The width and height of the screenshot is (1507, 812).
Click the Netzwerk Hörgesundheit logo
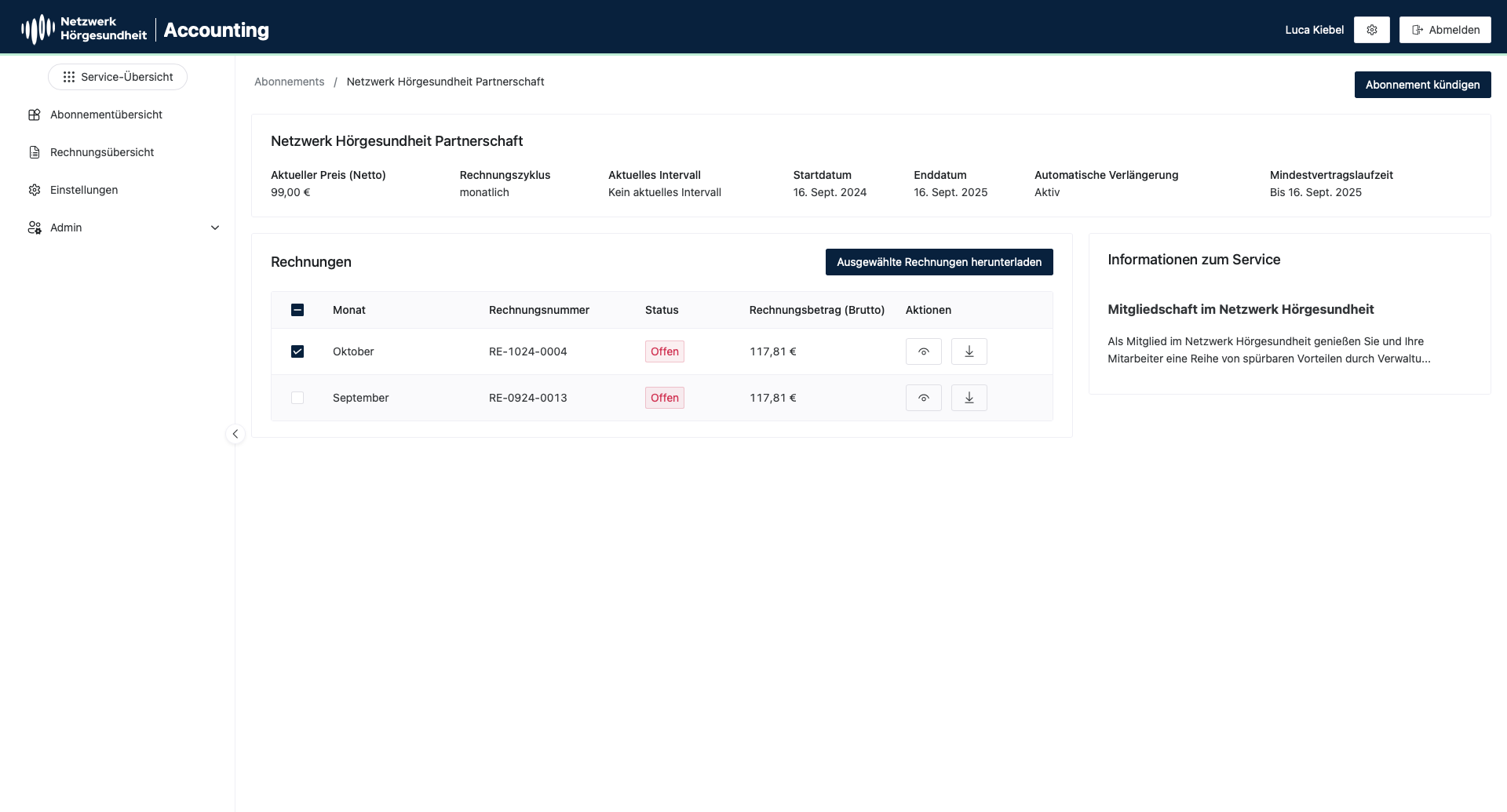coord(84,30)
